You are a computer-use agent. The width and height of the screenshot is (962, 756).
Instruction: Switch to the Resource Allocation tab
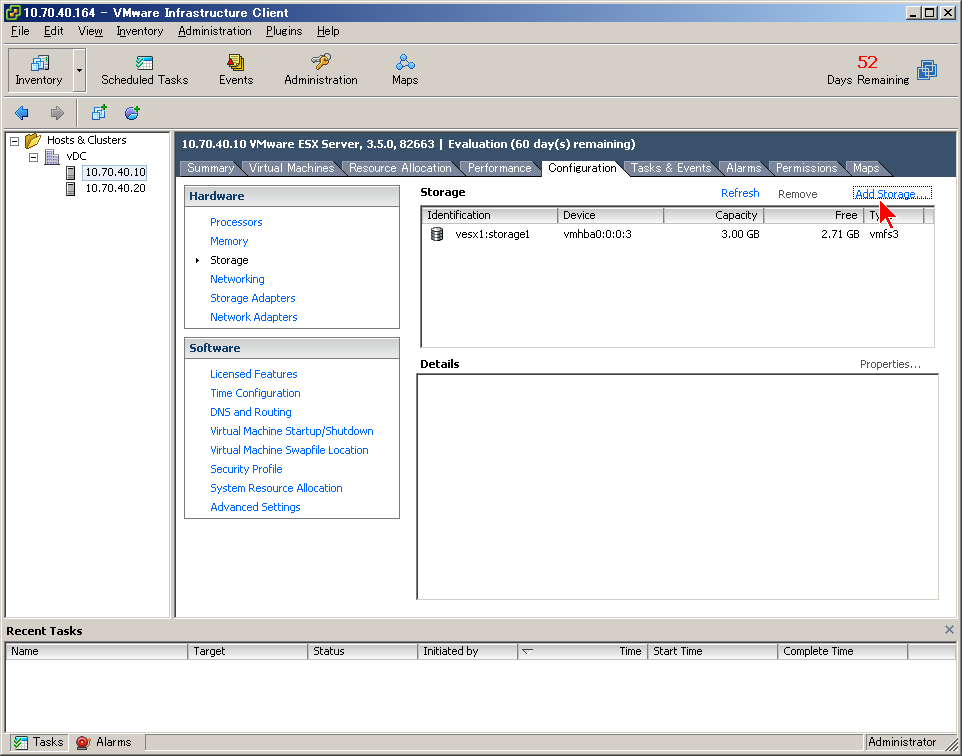(x=400, y=168)
